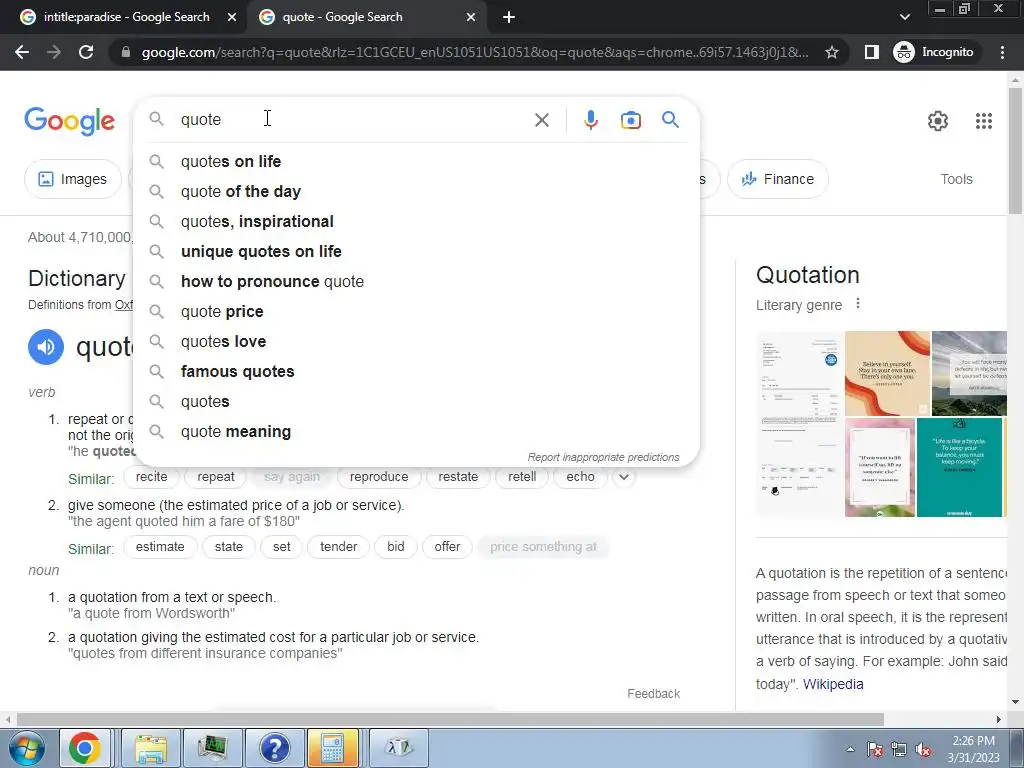Select suggestion 'quotes on life'

(x=416, y=161)
